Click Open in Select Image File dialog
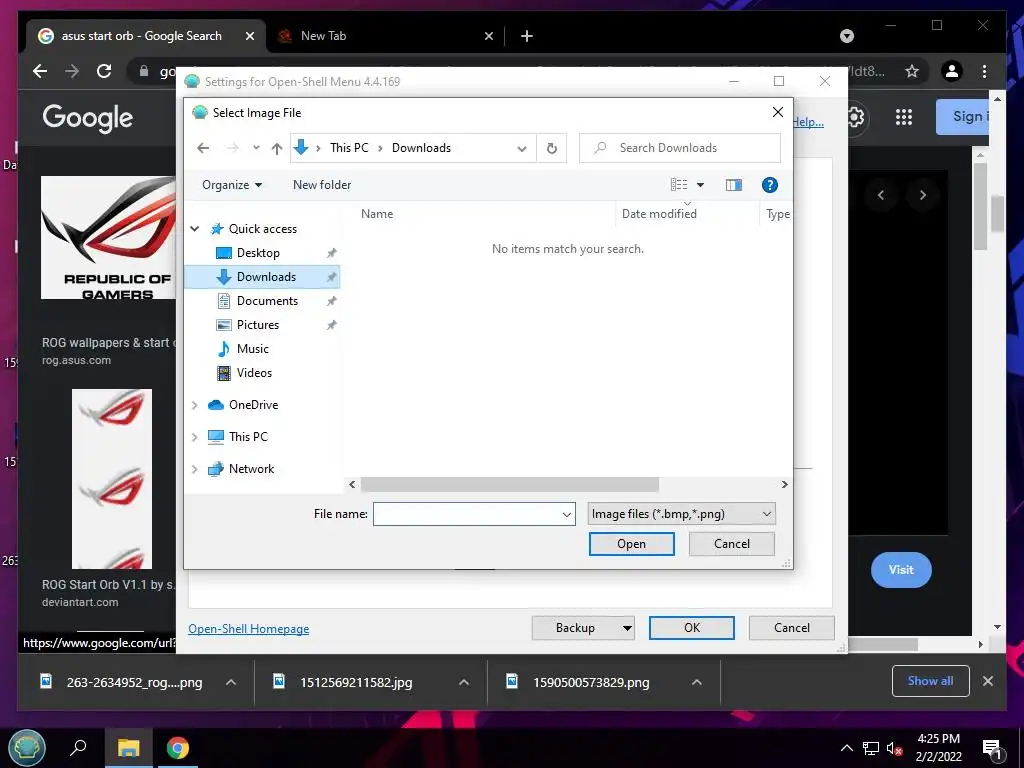This screenshot has height=768, width=1024. (x=632, y=544)
